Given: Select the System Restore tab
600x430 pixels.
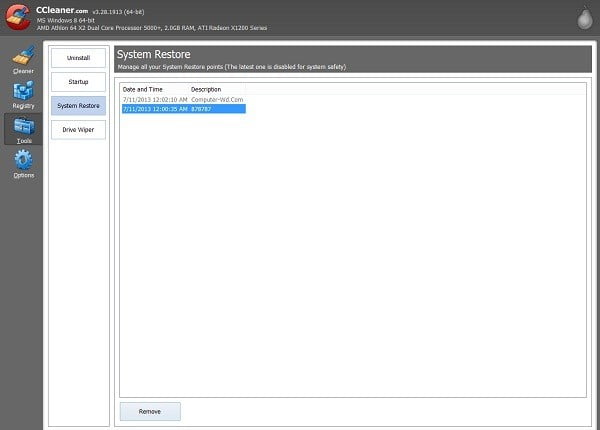Looking at the screenshot, I should [x=78, y=106].
